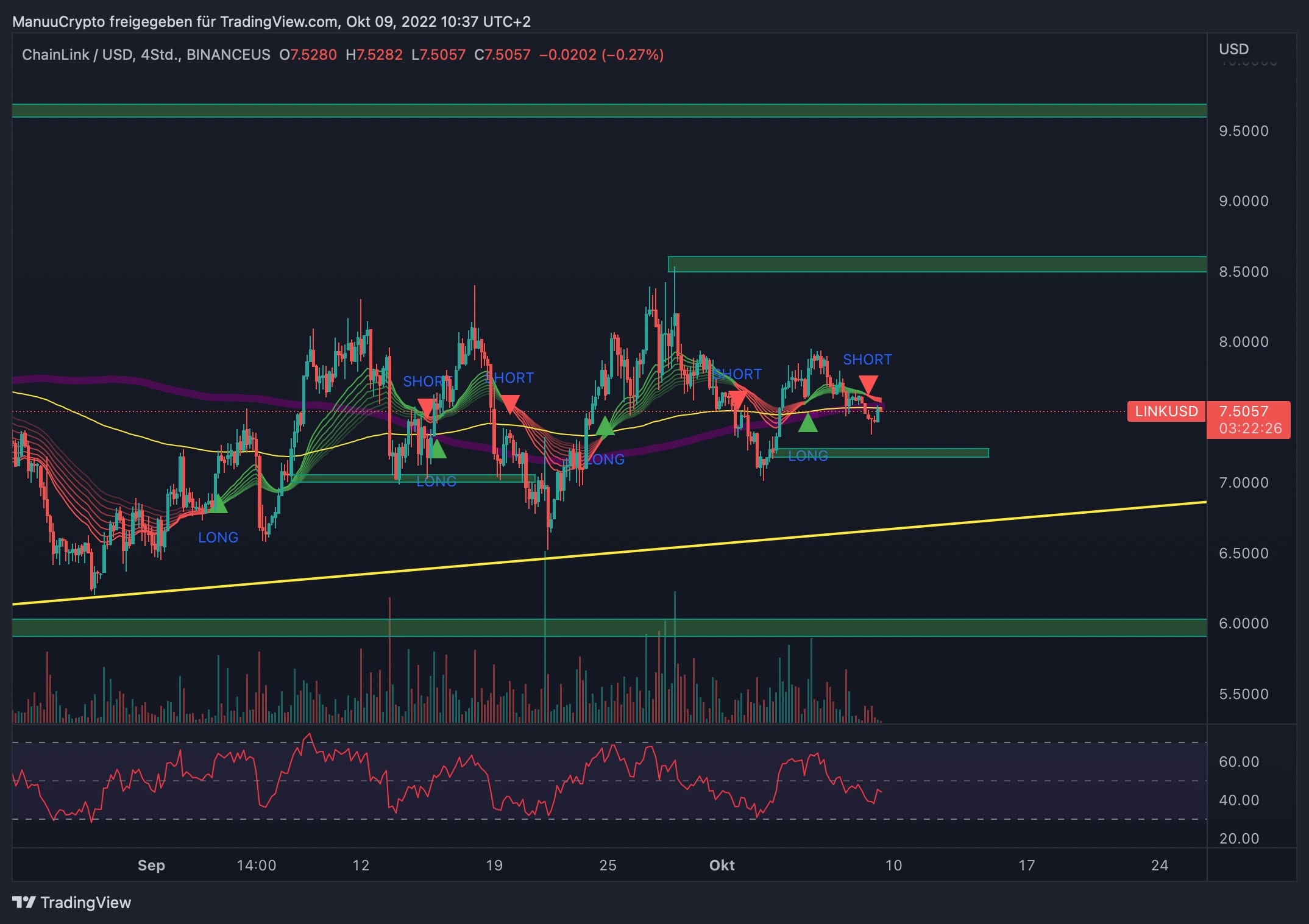Click the 6.0000 price axis label

point(1243,624)
